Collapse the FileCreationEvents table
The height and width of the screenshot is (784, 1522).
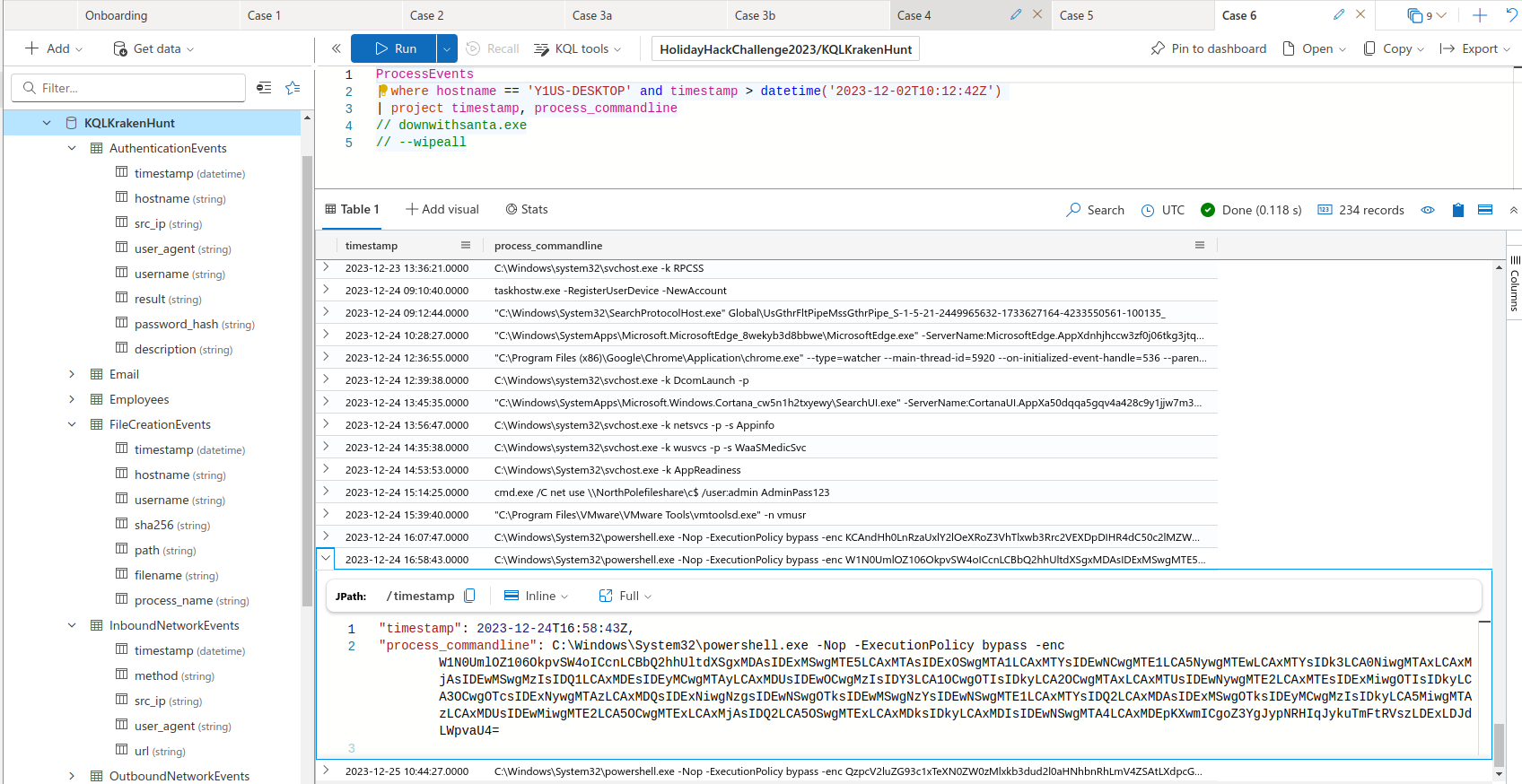click(72, 424)
